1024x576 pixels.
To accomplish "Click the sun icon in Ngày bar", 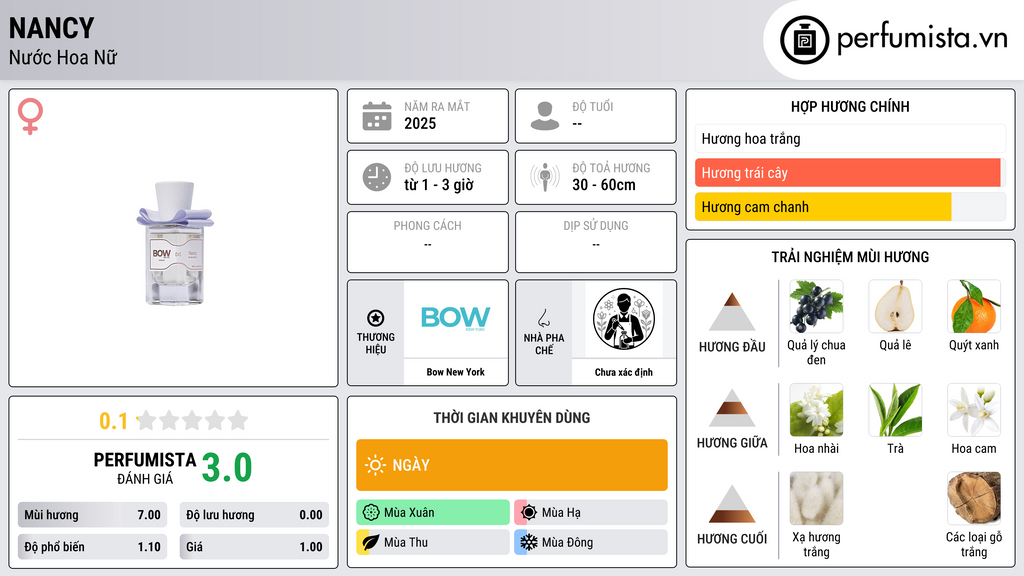I will click(x=375, y=465).
